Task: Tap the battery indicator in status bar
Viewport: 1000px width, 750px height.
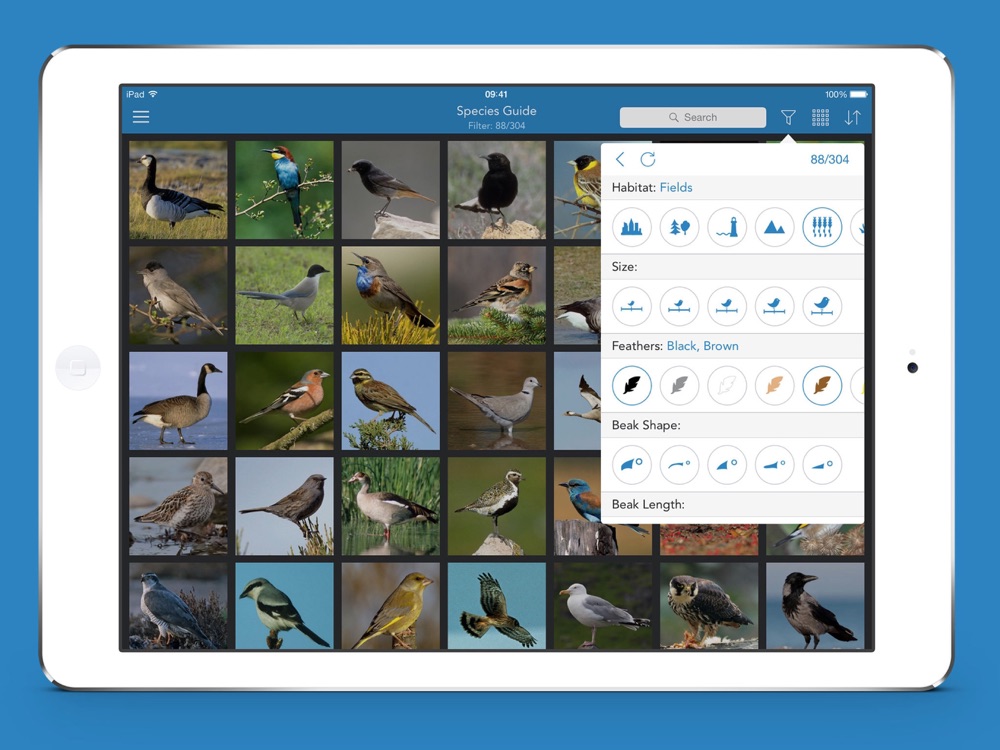Action: (858, 94)
